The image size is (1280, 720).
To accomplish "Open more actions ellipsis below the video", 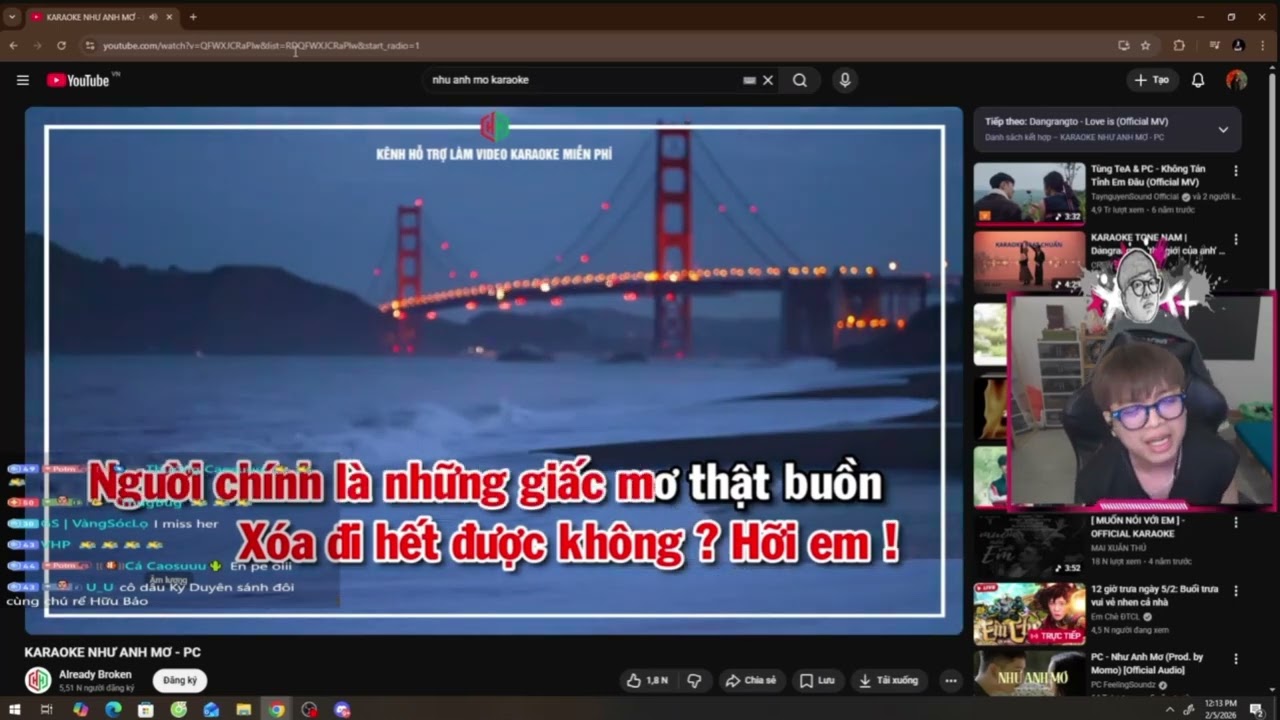I will [x=951, y=680].
